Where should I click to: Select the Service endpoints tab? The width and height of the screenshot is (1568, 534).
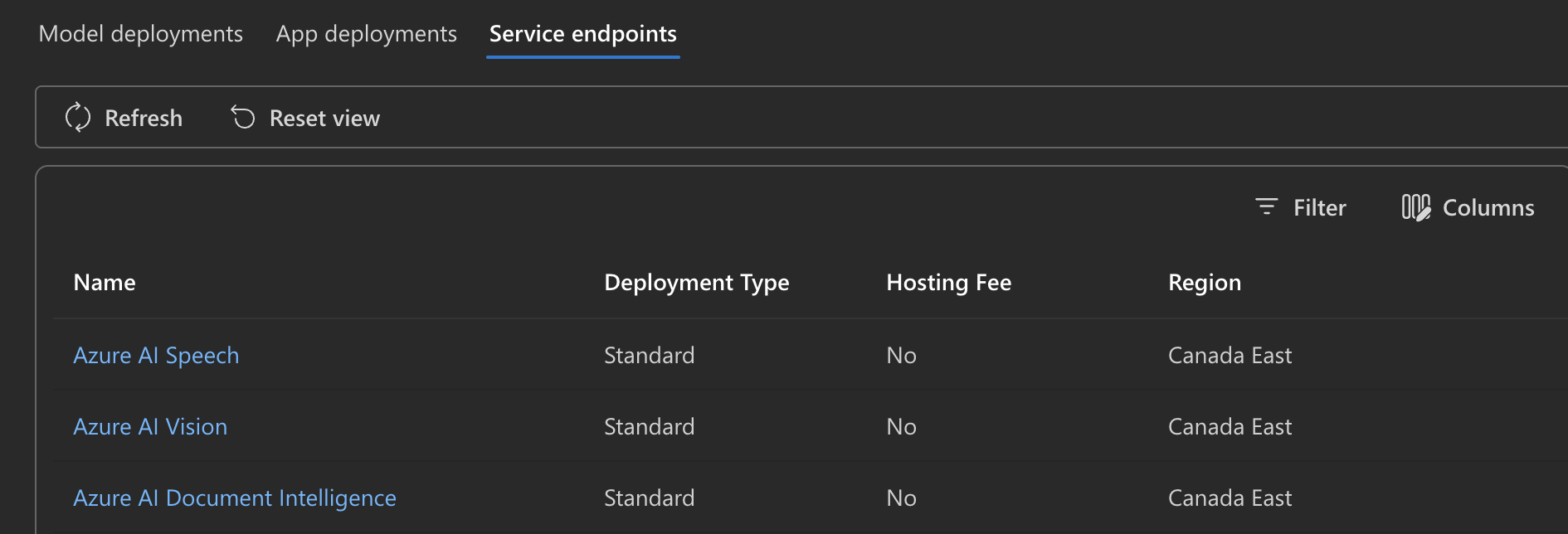(583, 34)
